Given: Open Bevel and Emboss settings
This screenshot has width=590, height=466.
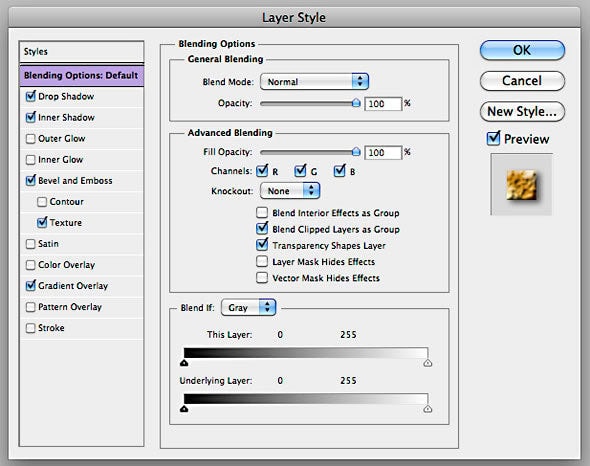Looking at the screenshot, I should click(75, 181).
